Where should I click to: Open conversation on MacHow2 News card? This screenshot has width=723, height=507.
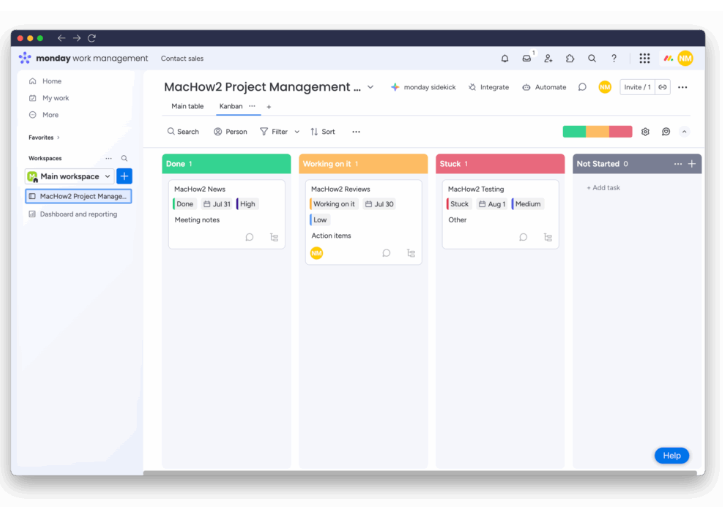(x=249, y=238)
